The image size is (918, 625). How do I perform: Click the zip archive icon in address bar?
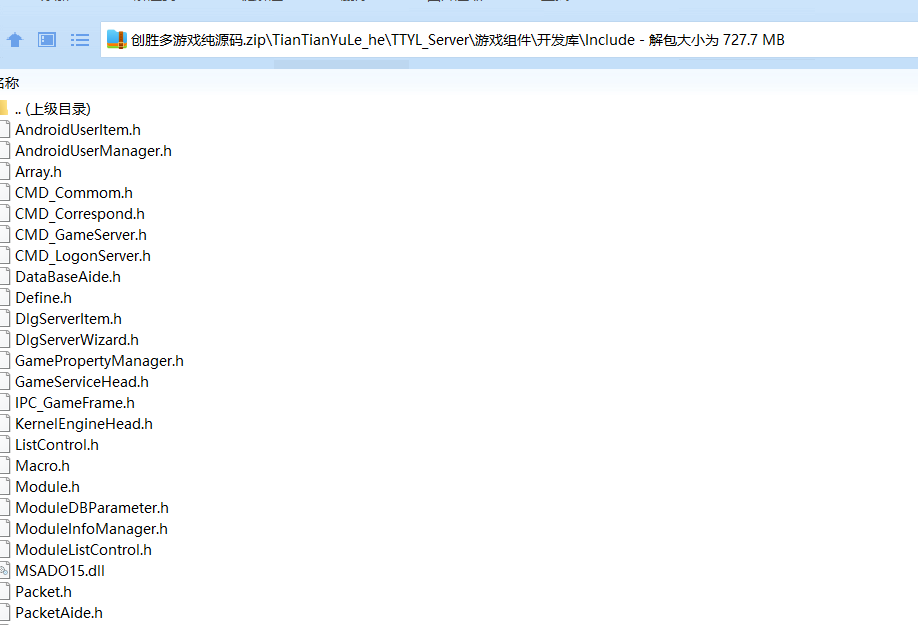click(x=117, y=40)
